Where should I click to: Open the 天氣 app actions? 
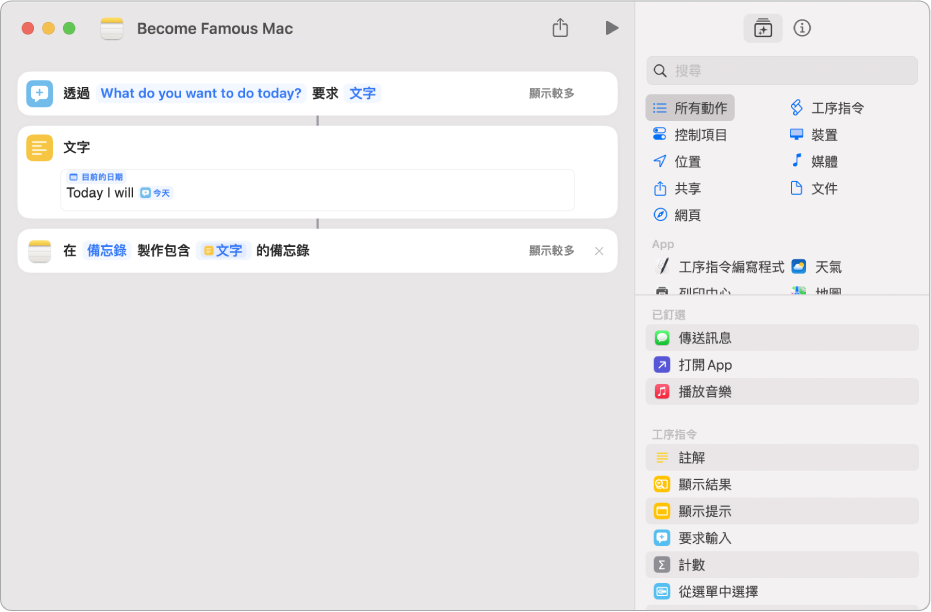[x=817, y=267]
